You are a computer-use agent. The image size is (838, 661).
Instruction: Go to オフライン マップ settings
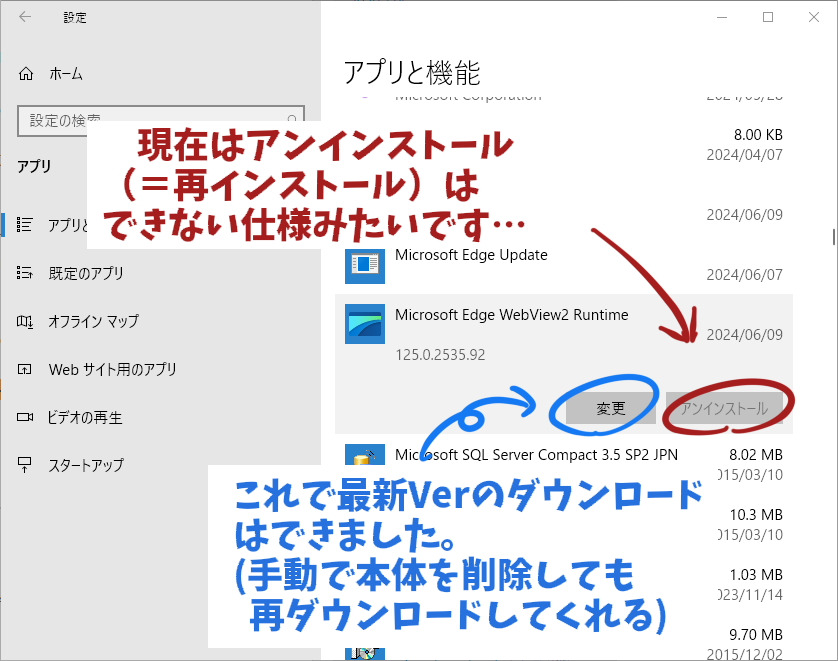93,321
